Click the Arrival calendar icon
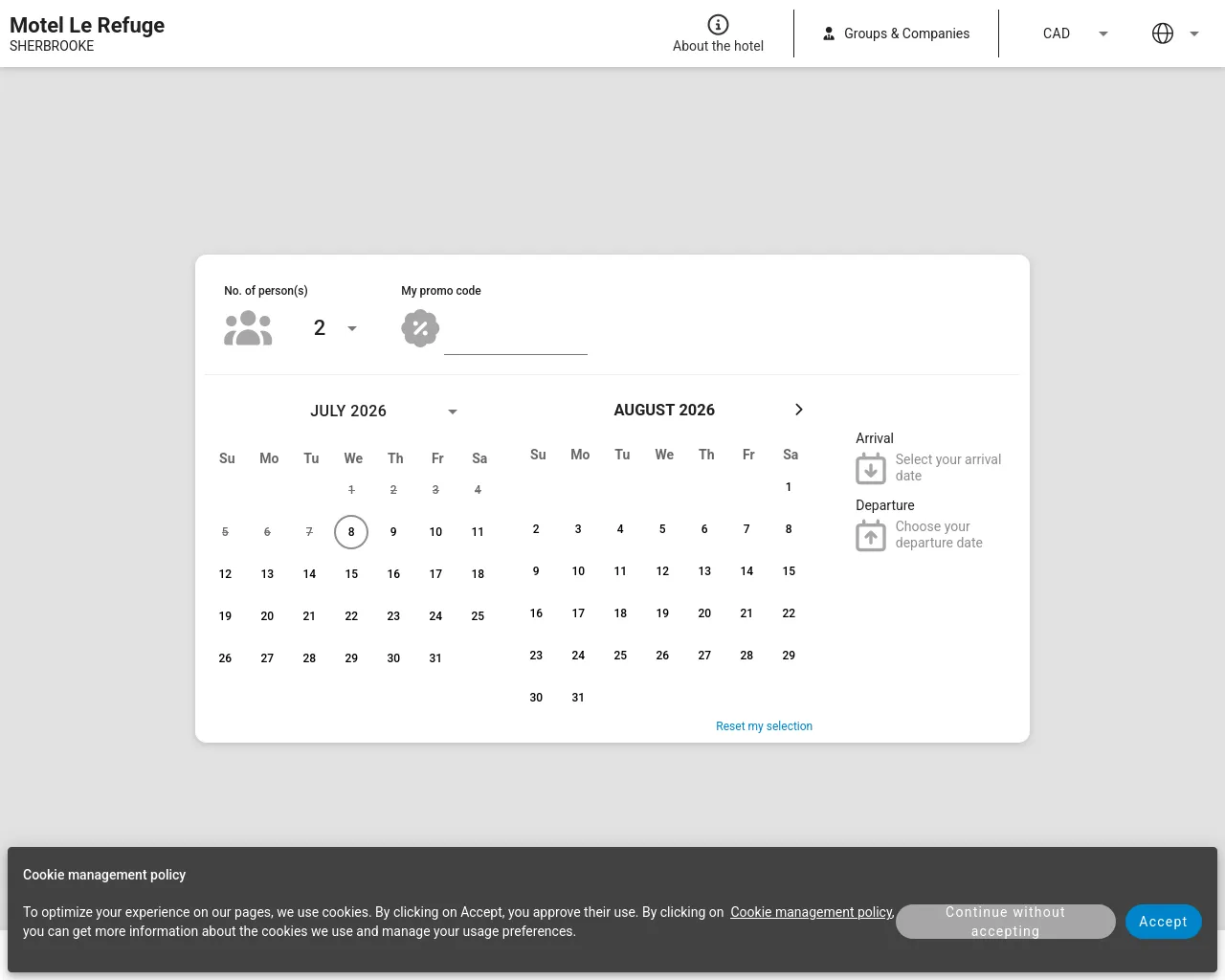Screen dimensions: 1225x980 (871, 468)
